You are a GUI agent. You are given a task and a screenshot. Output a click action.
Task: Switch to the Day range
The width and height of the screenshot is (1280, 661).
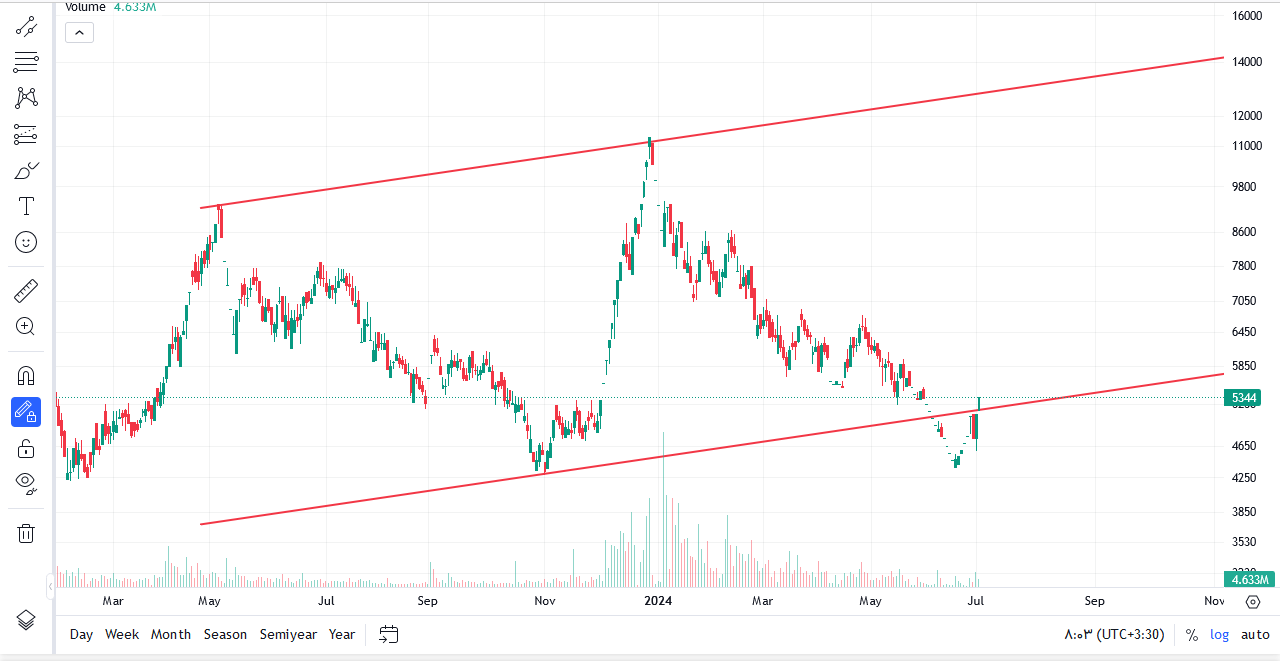click(x=81, y=634)
